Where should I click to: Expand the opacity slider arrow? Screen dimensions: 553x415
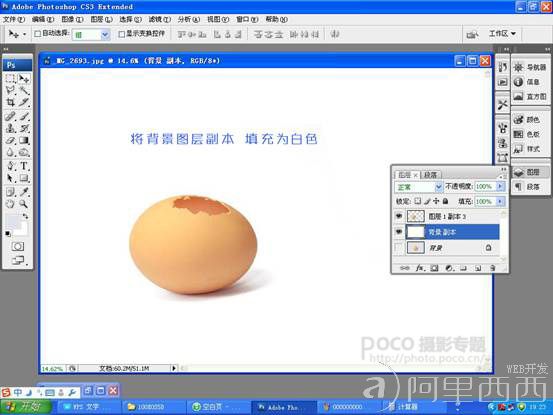click(500, 186)
